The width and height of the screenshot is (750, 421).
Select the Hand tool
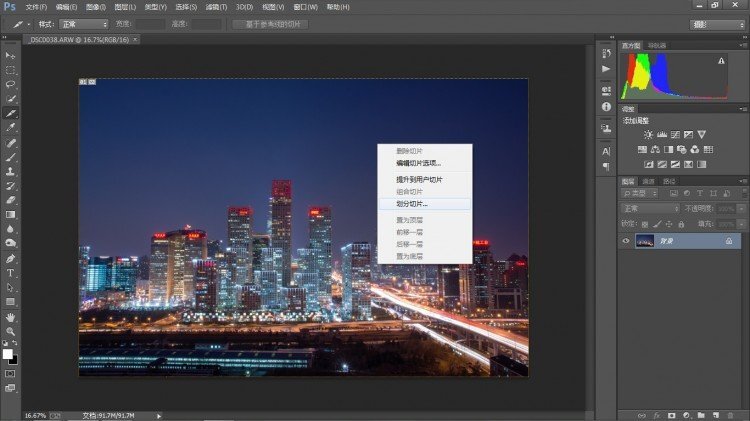click(x=11, y=316)
